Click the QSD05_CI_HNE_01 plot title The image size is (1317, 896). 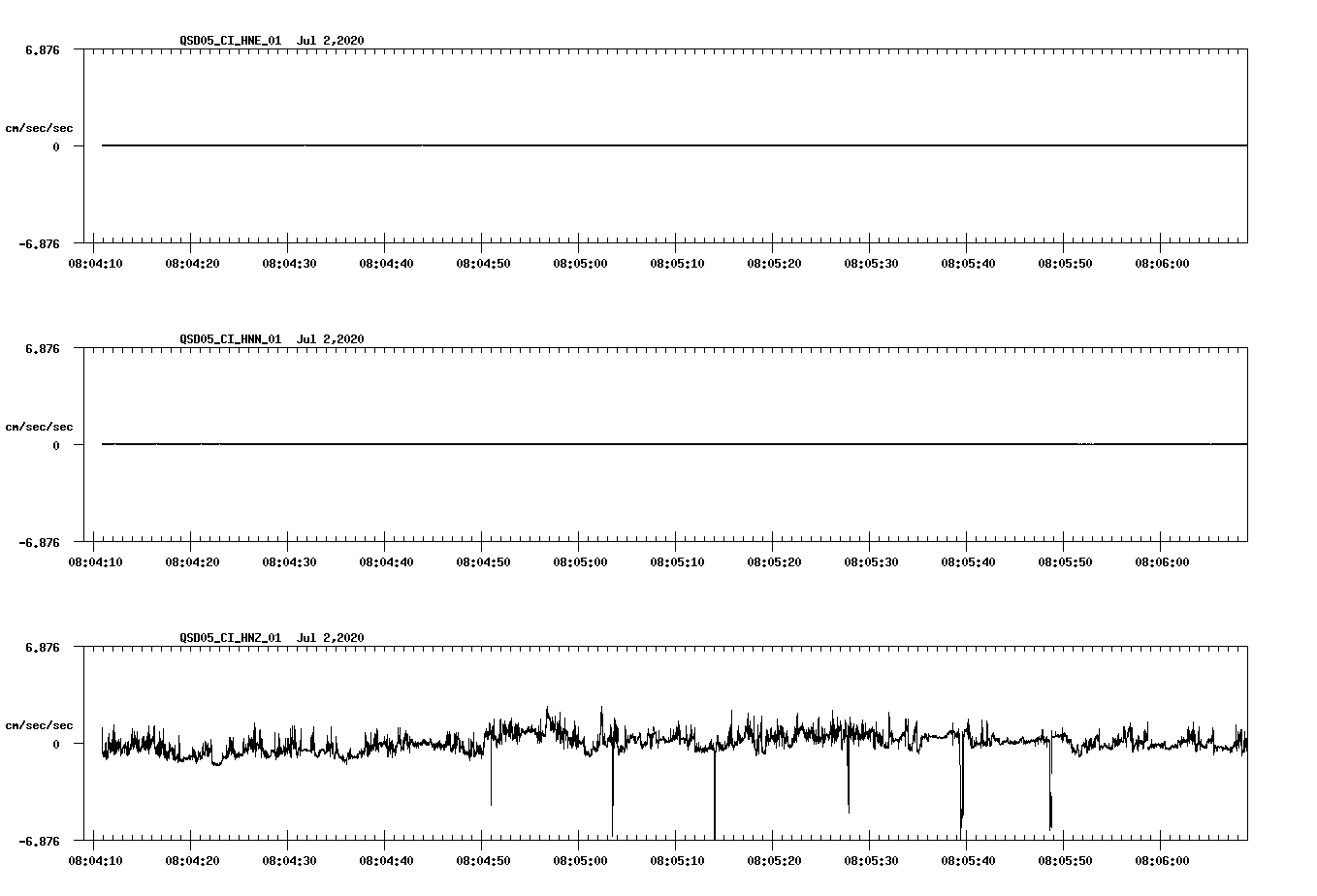point(272,40)
